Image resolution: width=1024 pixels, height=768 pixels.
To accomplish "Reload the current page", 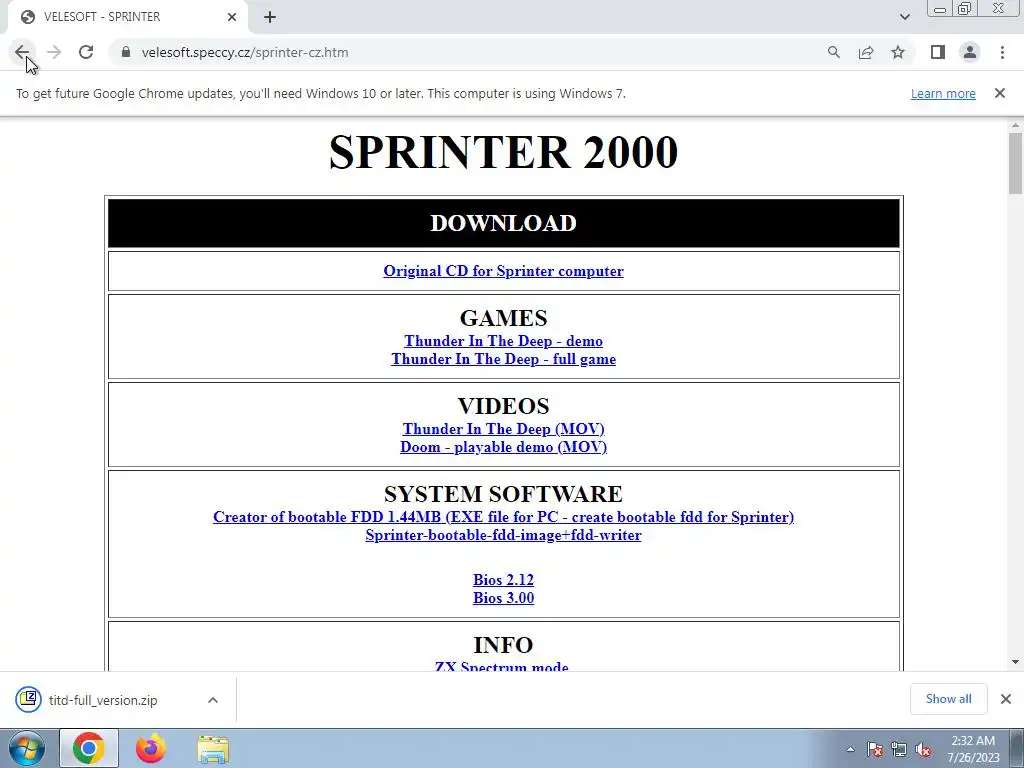I will point(86,52).
